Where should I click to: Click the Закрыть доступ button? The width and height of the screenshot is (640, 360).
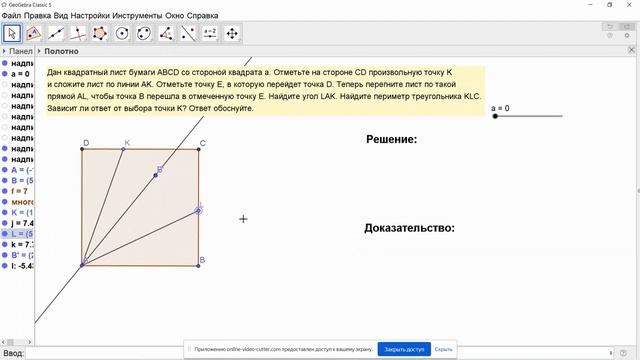tap(404, 349)
